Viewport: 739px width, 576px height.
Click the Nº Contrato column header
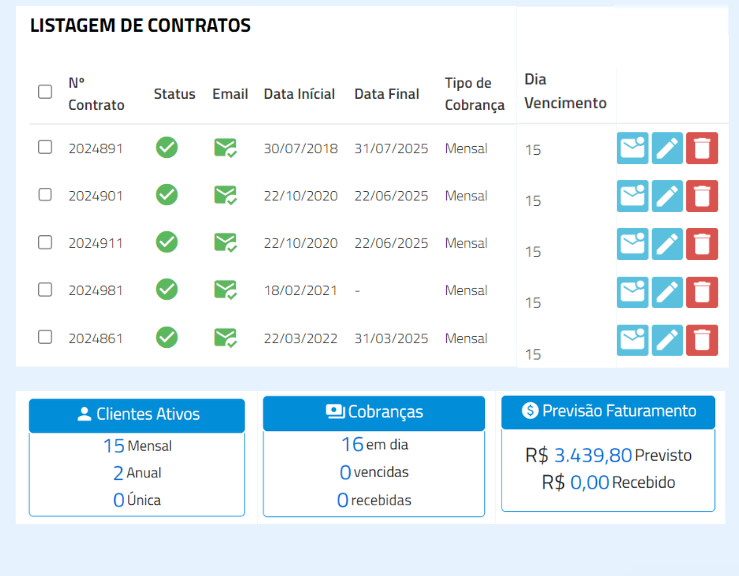(x=96, y=94)
